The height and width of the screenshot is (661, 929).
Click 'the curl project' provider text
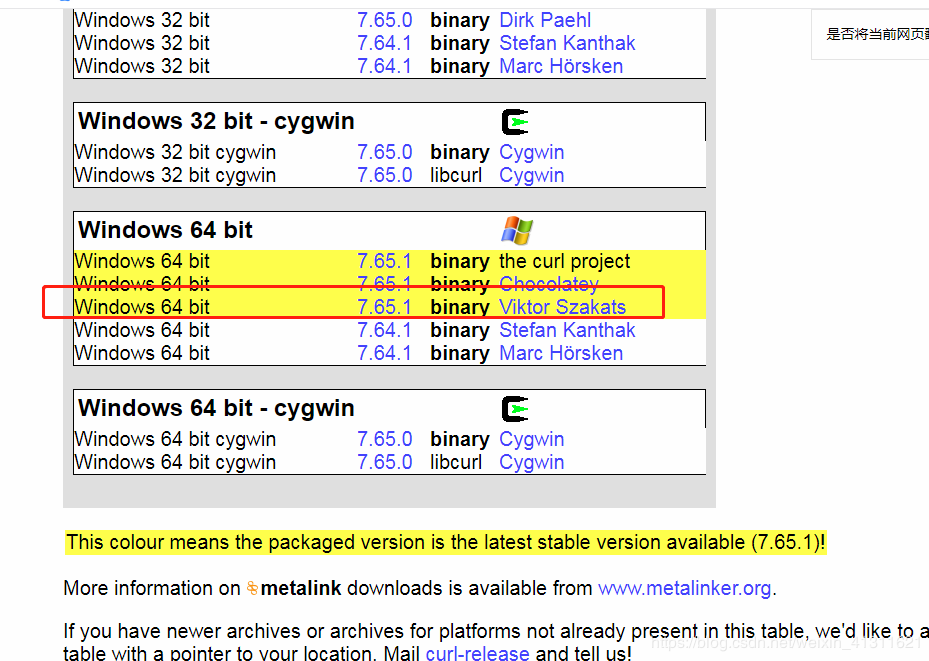click(565, 262)
